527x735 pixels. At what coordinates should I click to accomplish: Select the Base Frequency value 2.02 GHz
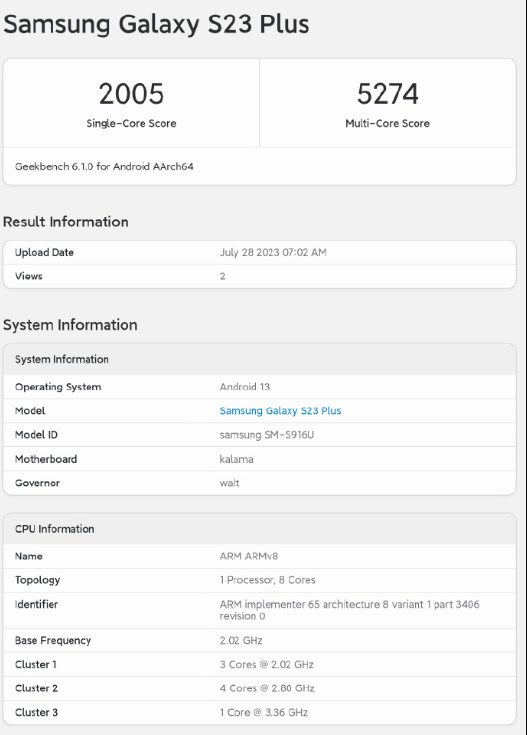click(x=241, y=640)
